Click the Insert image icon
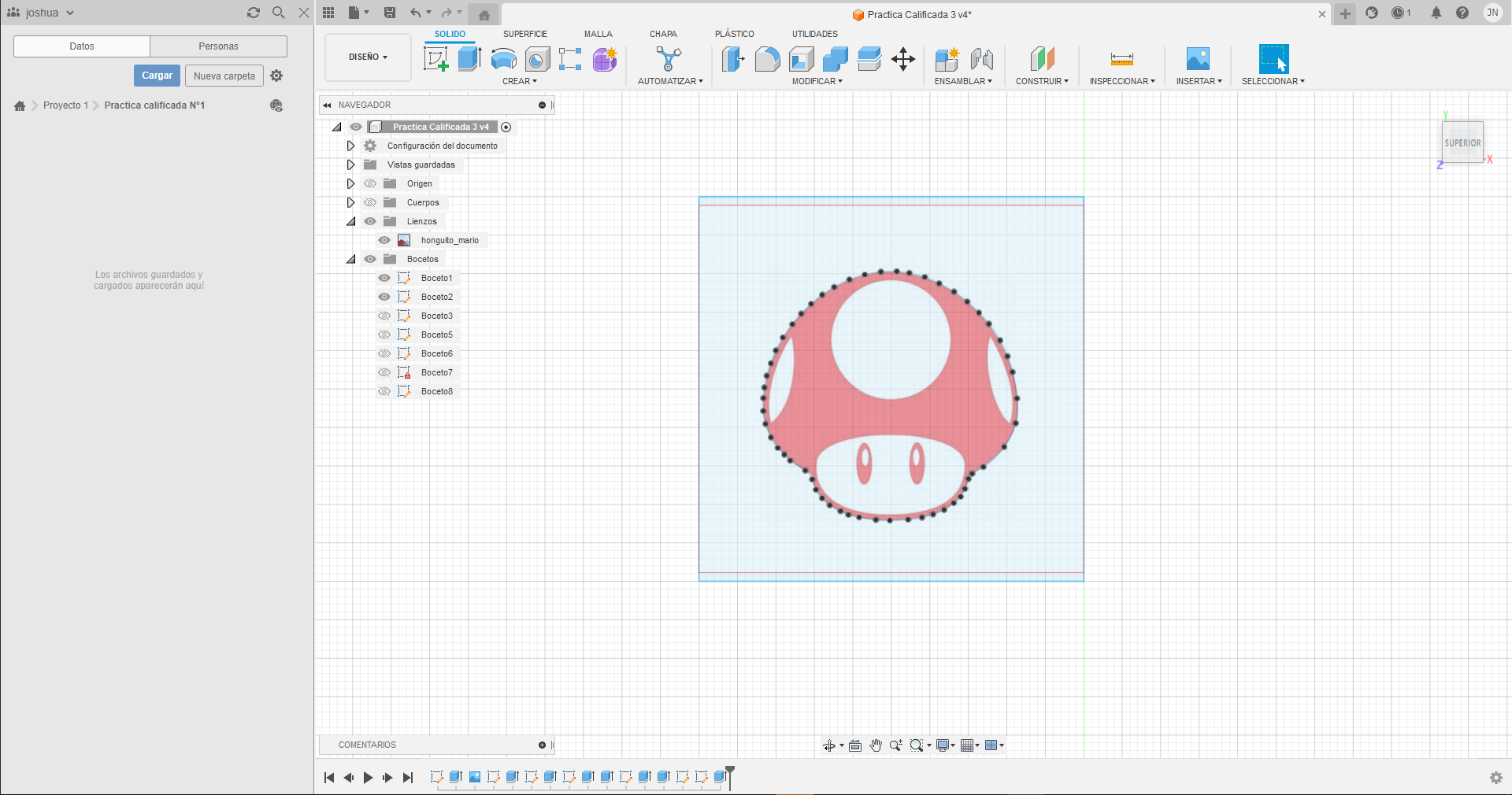The width and height of the screenshot is (1512, 795). (1198, 59)
